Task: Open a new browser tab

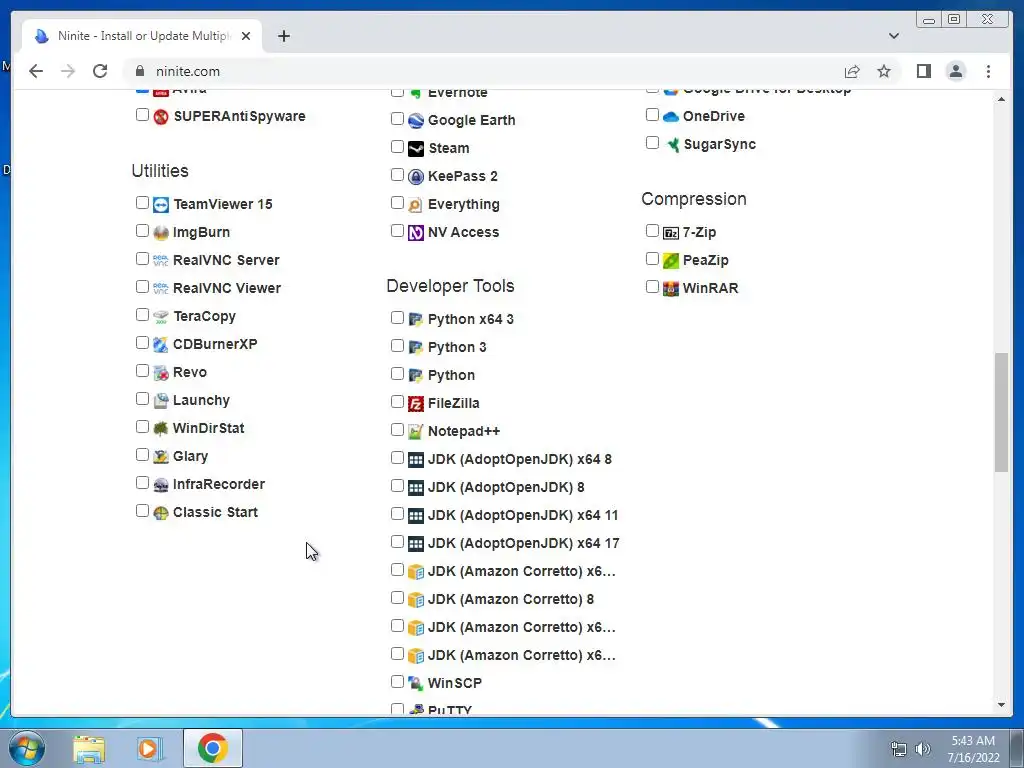Action: click(x=283, y=36)
